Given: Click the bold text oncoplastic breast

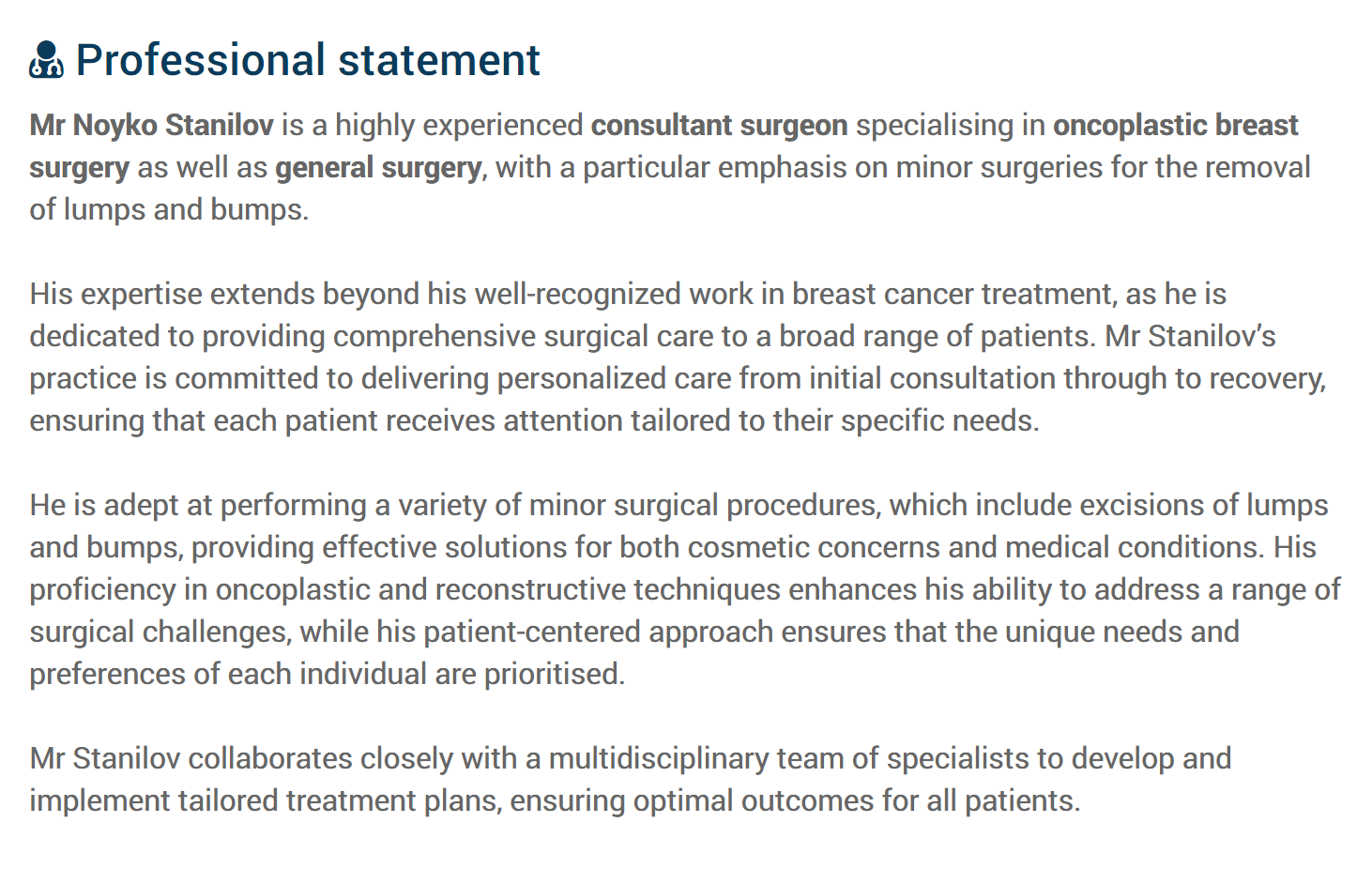Looking at the screenshot, I should point(1176,125).
